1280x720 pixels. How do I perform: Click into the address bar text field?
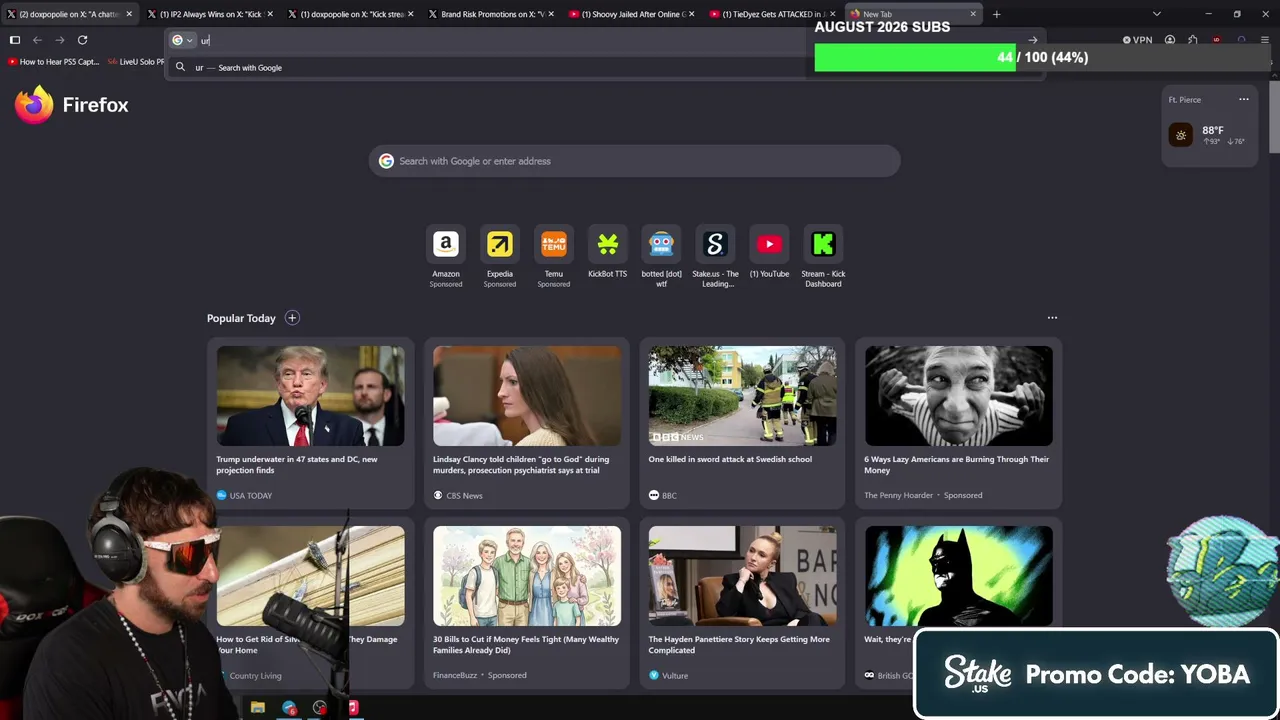pos(610,40)
